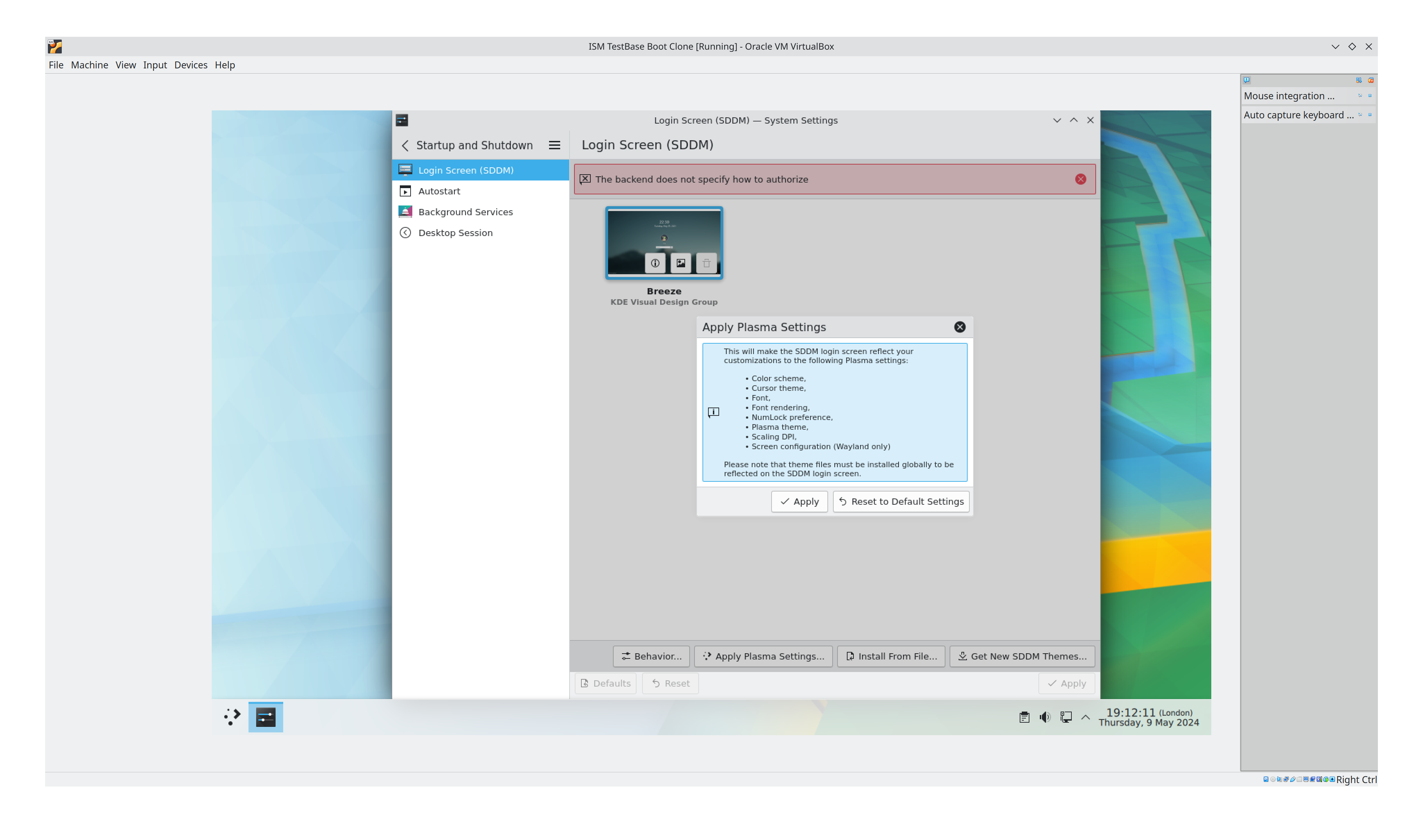The image size is (1423, 840).
Task: Open the Devices menu in VirtualBox
Action: tap(191, 65)
